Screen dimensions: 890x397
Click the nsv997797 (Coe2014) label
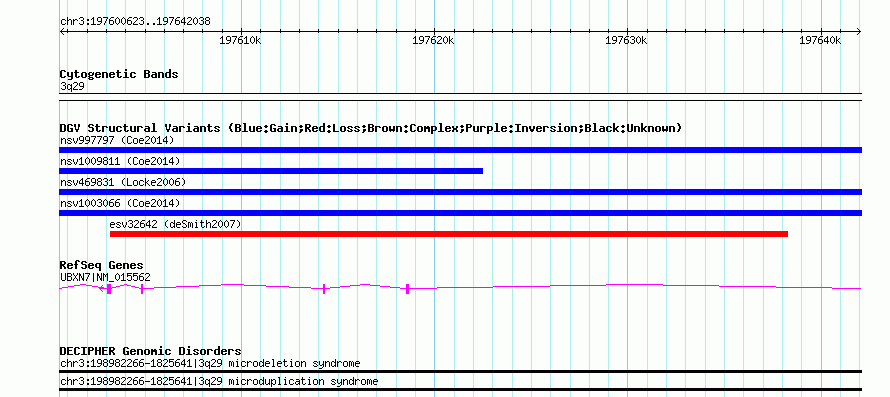pos(117,140)
